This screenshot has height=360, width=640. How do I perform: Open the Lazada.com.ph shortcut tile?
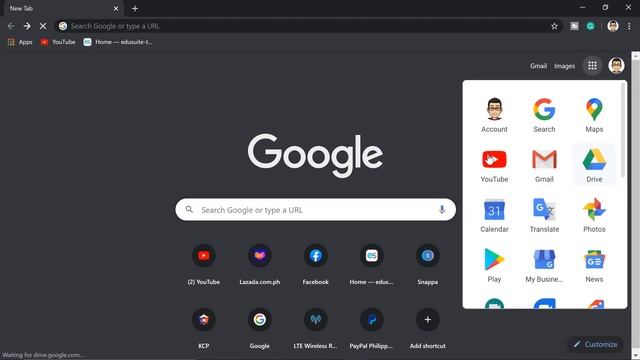pyautogui.click(x=260, y=264)
